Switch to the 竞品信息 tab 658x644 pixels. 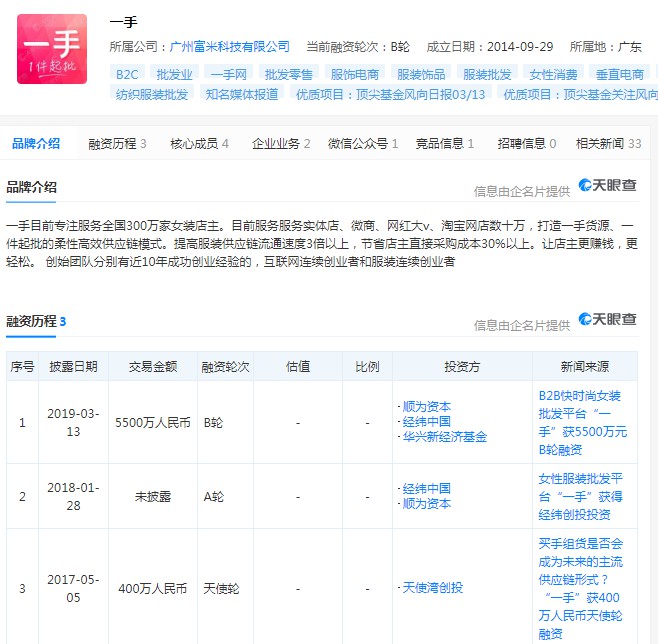tap(445, 144)
